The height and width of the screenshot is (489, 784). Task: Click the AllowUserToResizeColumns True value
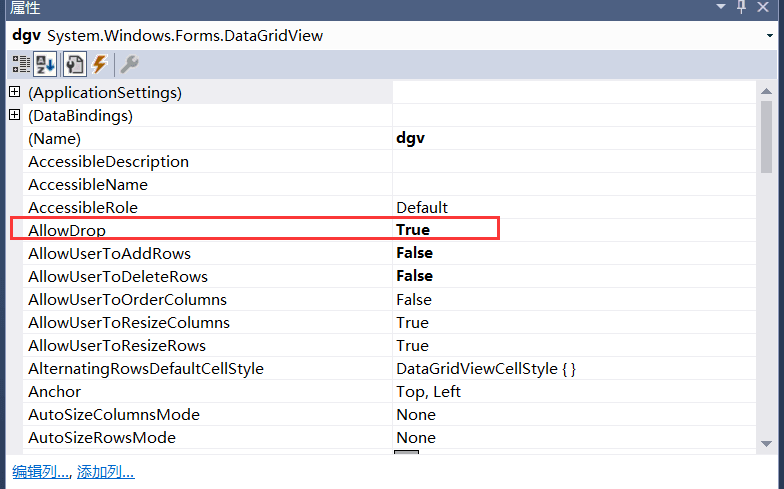(412, 322)
